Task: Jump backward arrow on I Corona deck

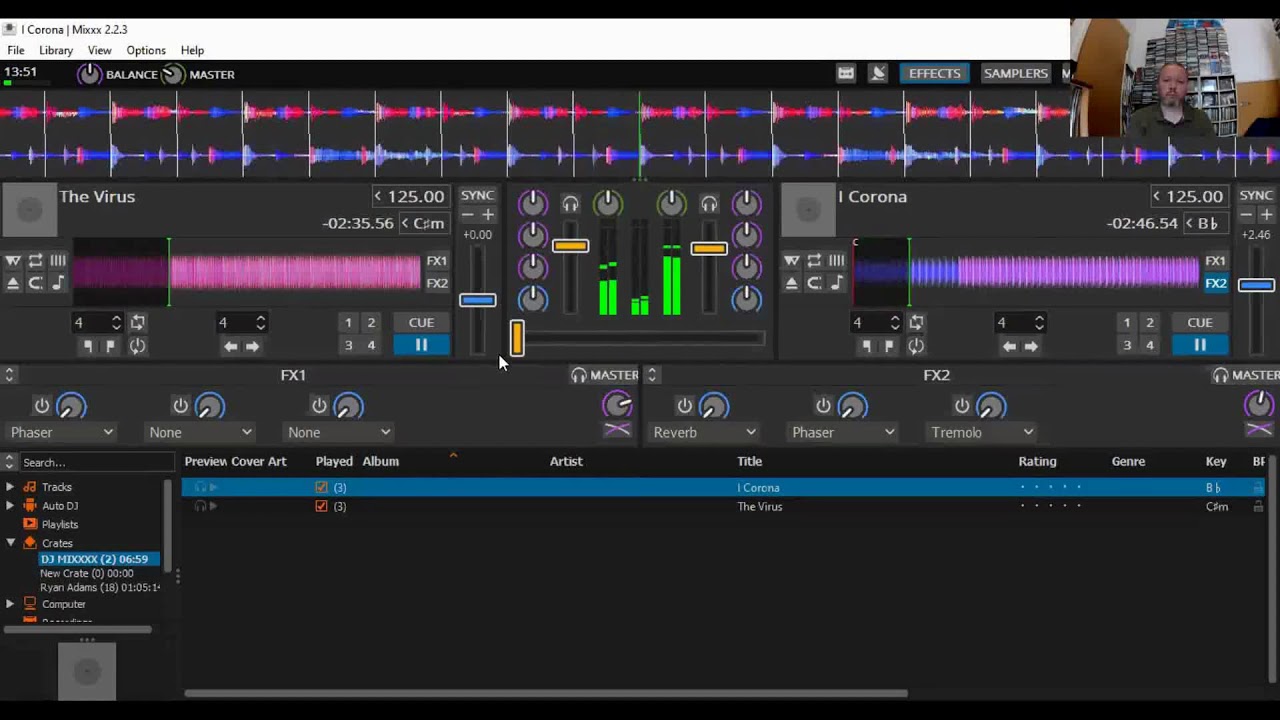Action: (x=1010, y=346)
